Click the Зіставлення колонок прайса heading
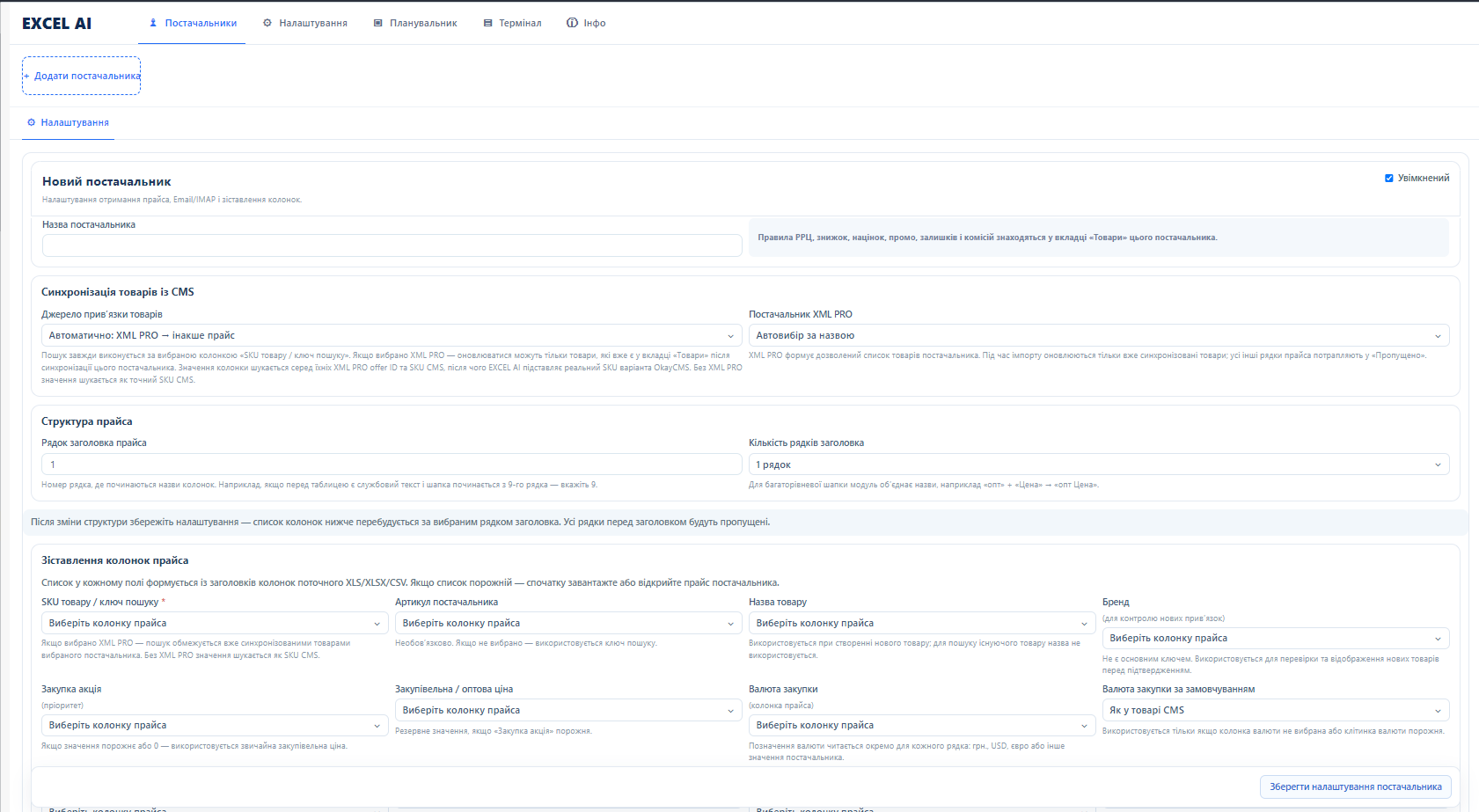This screenshot has width=1479, height=812. tap(115, 560)
